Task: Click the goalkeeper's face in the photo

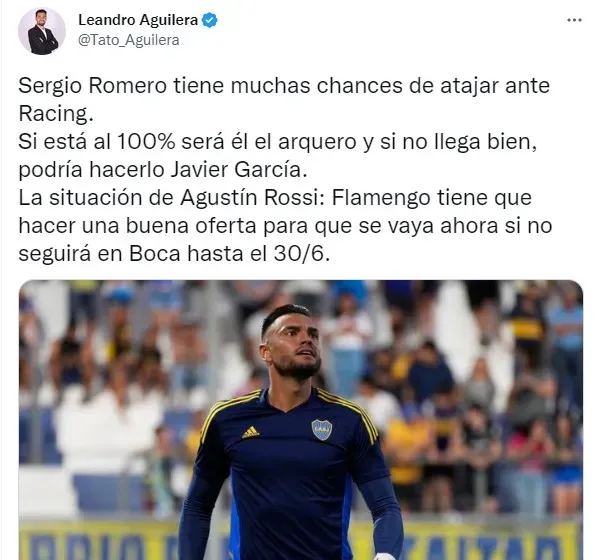Action: [x=295, y=346]
